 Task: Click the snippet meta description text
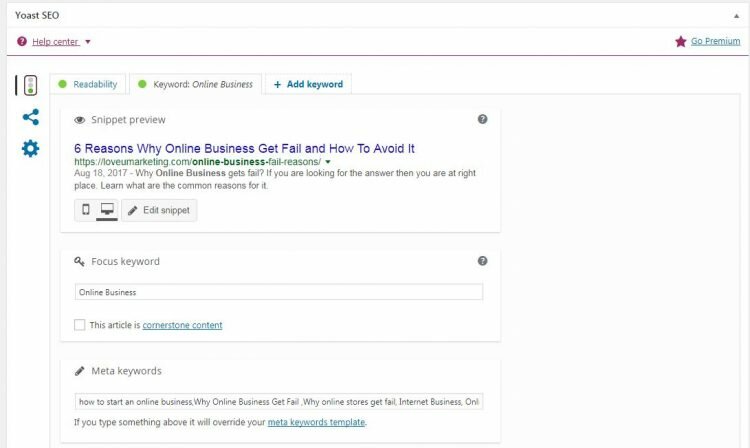point(275,179)
